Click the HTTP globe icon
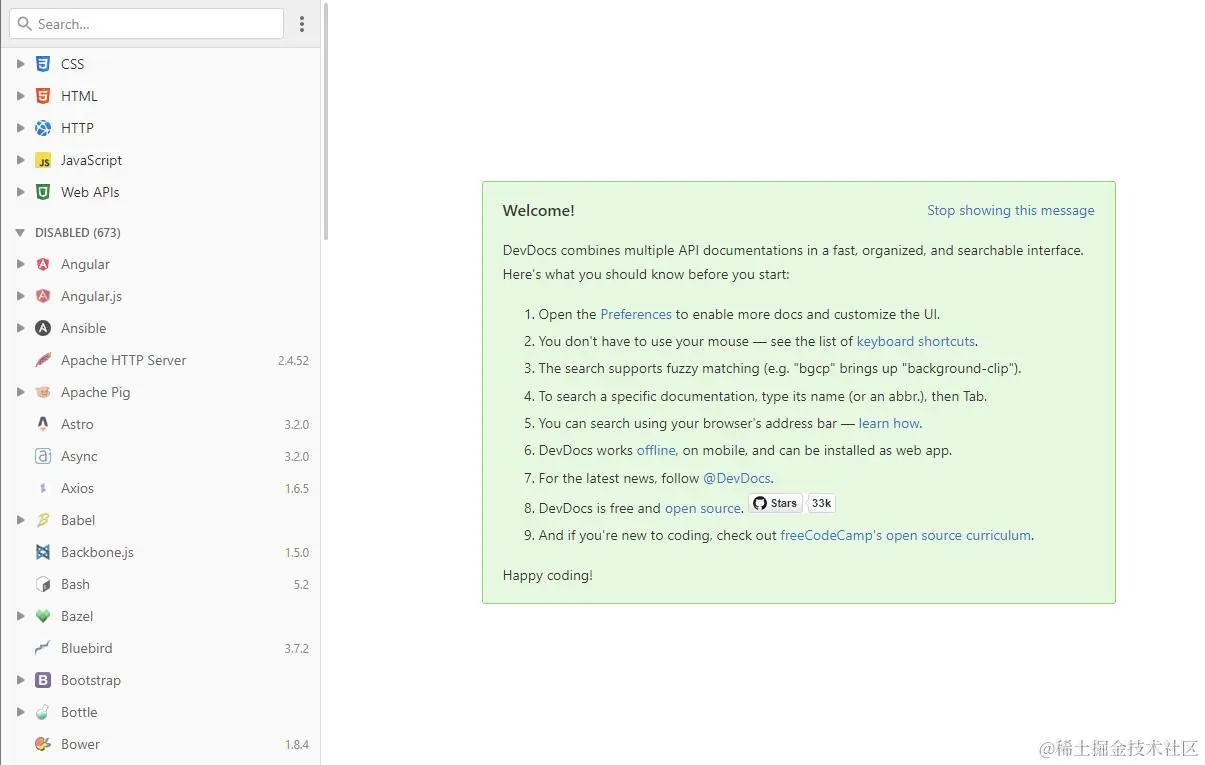This screenshot has height=765, width=1205. (x=43, y=128)
